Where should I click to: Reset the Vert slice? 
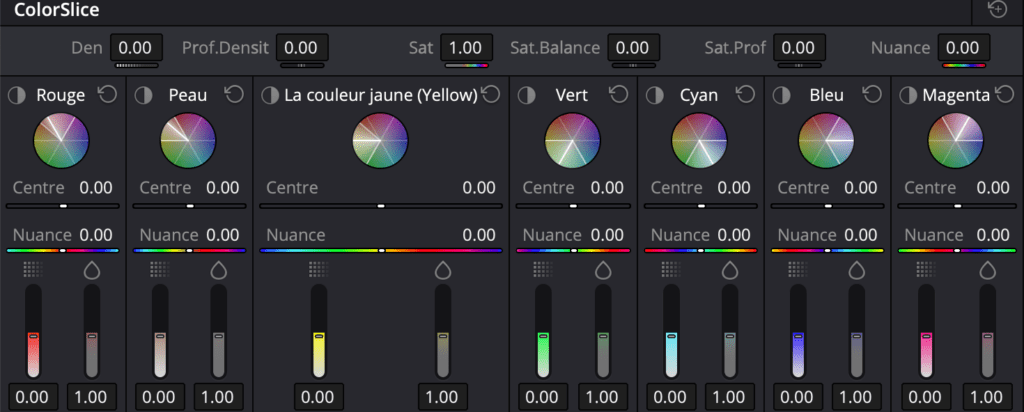[619, 95]
